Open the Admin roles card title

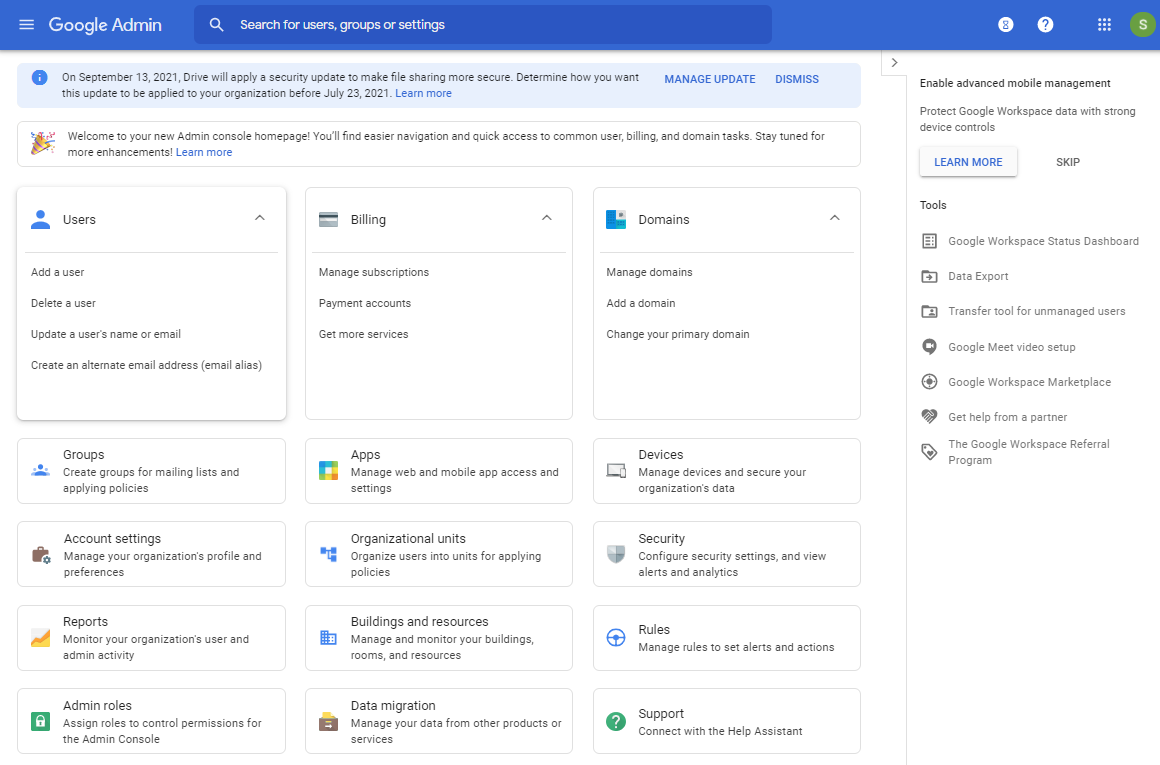coord(97,706)
